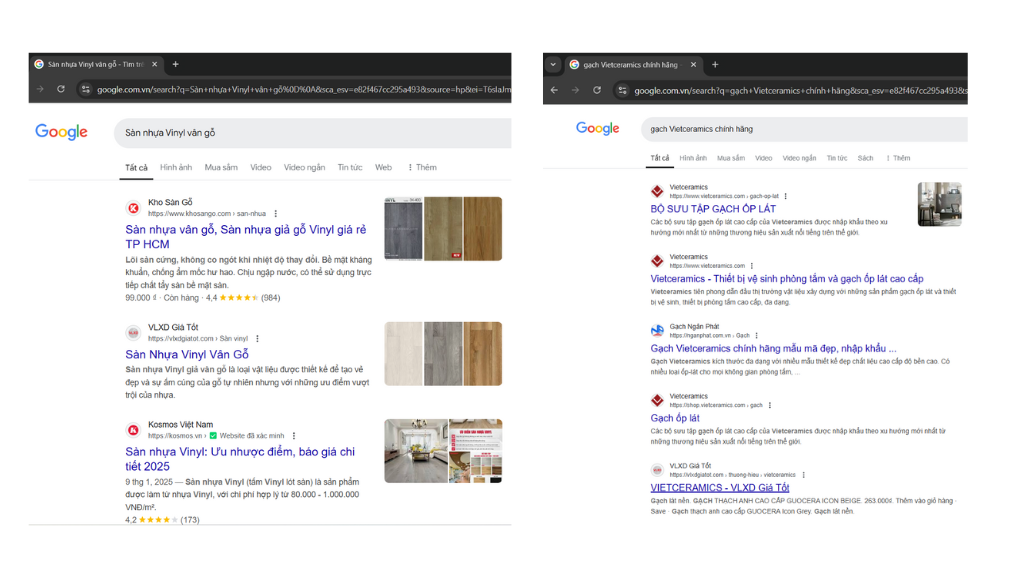Select 'Mua sắm' tab in left window

coord(221,167)
